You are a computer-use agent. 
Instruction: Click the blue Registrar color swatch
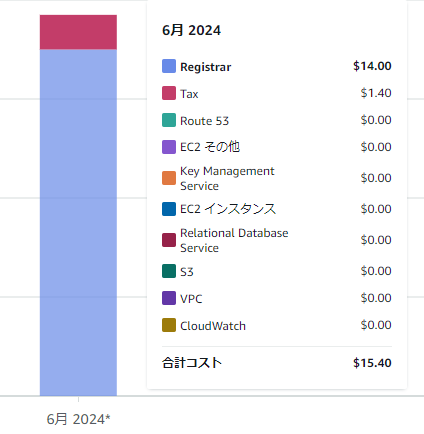tap(169, 66)
